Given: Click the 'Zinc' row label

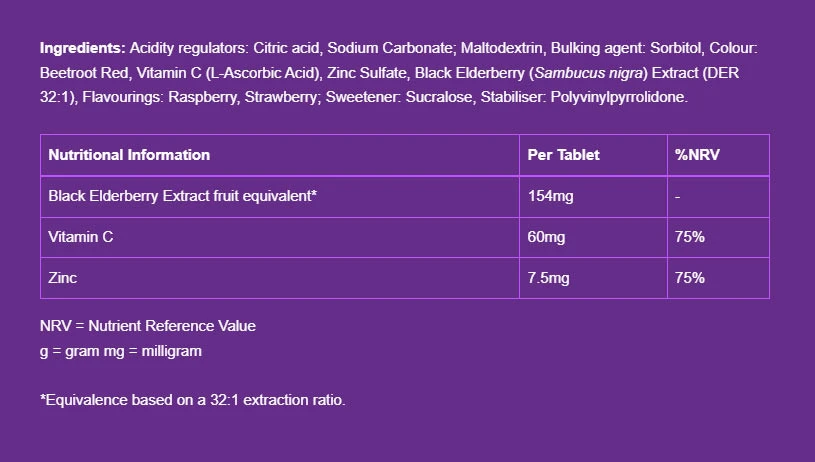Looking at the screenshot, I should pos(63,278).
